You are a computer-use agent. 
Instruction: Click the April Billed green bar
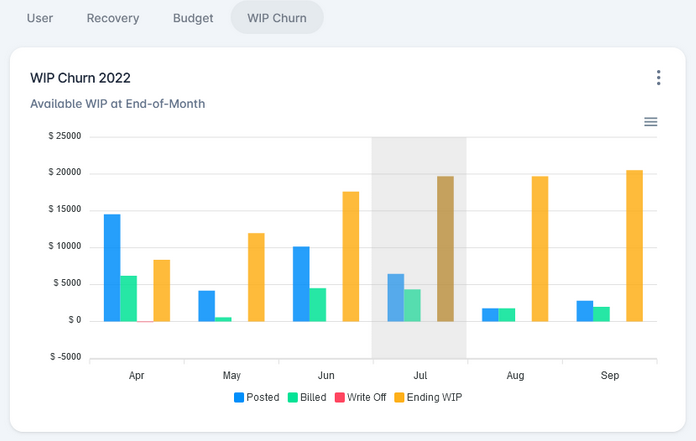coord(128,298)
